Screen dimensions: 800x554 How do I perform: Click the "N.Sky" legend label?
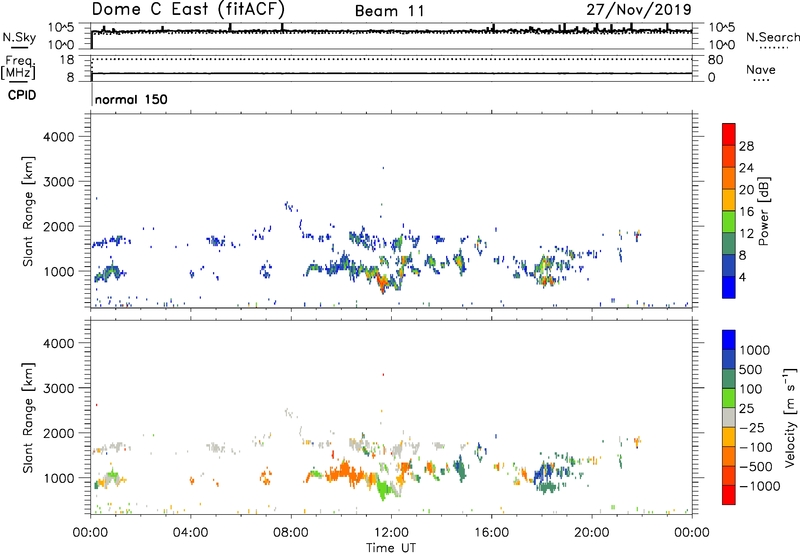pos(19,37)
